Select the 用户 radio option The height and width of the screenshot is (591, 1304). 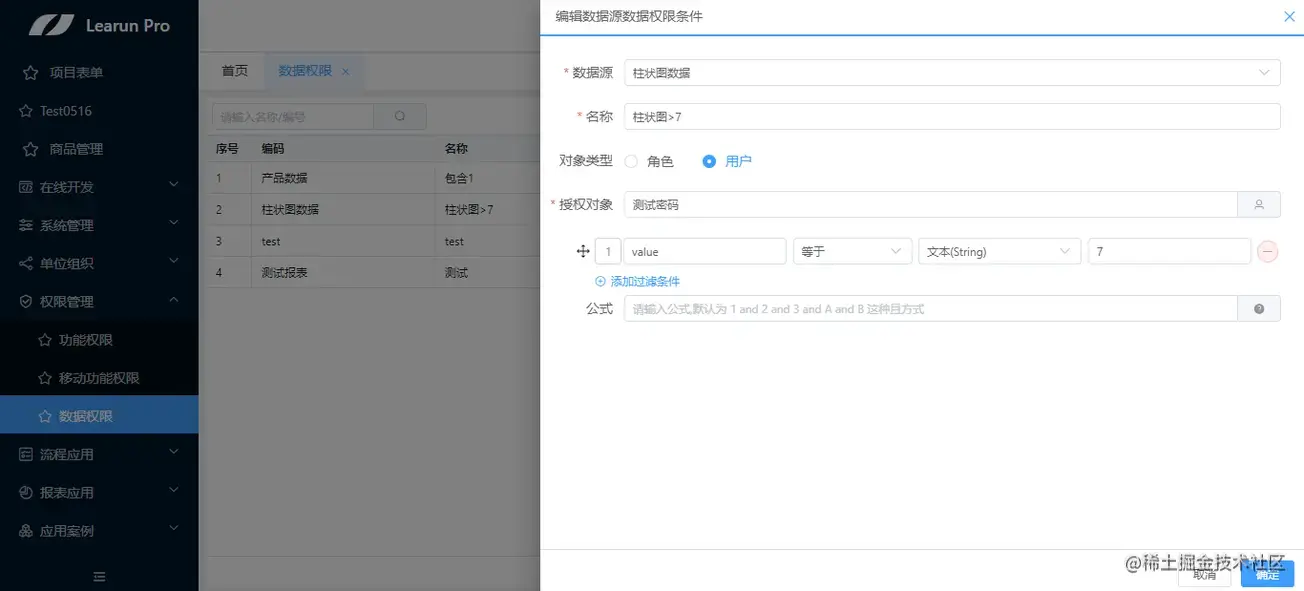[x=709, y=161]
